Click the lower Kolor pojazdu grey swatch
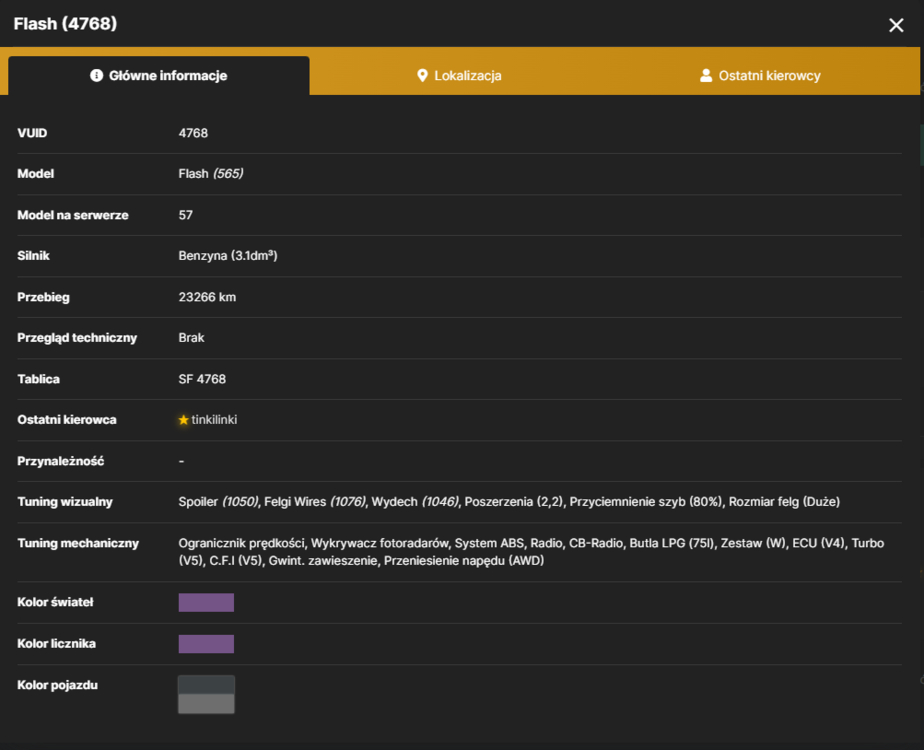 tap(206, 703)
